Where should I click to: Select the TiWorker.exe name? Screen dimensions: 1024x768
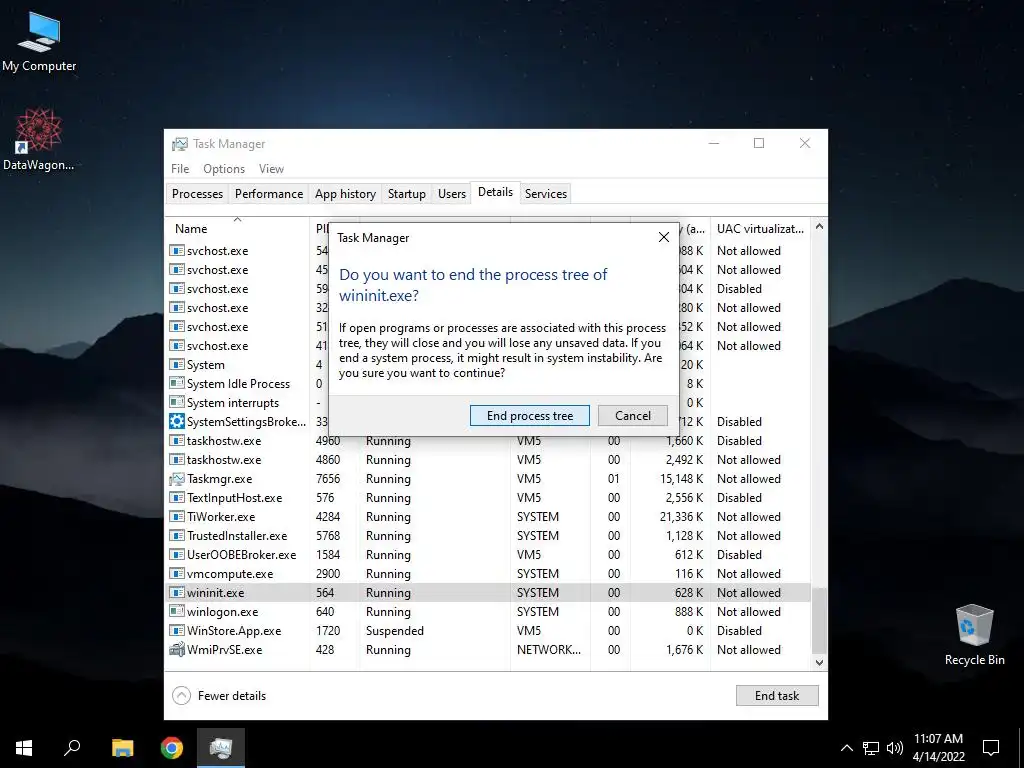coord(221,517)
